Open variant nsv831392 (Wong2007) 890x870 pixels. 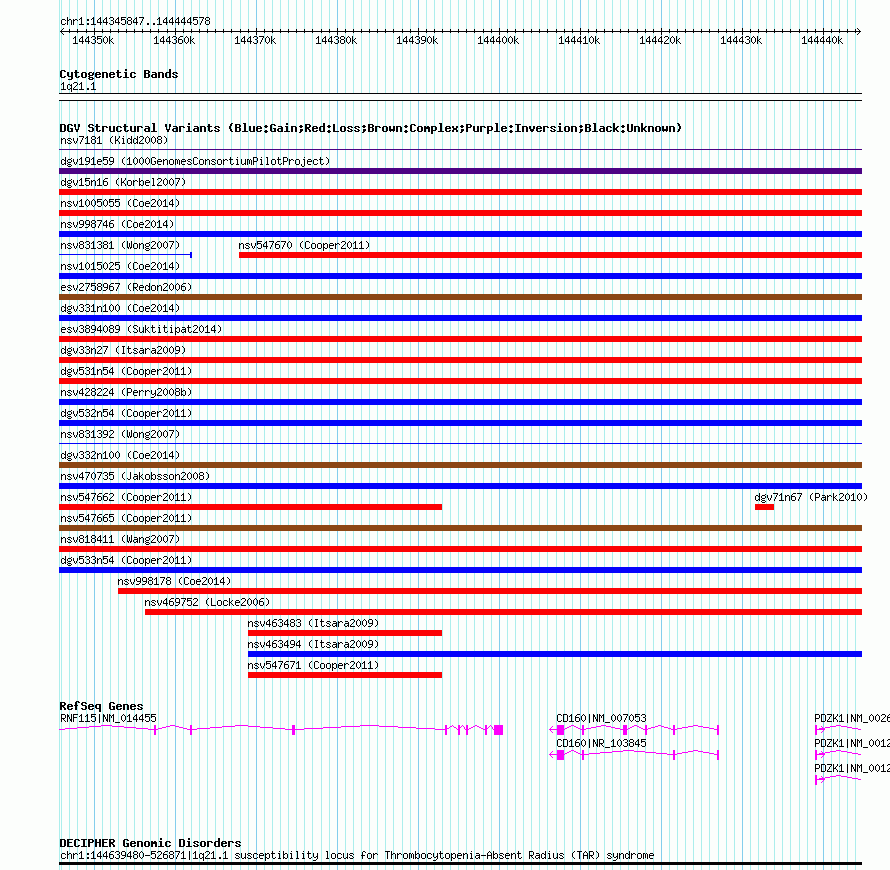[120, 434]
